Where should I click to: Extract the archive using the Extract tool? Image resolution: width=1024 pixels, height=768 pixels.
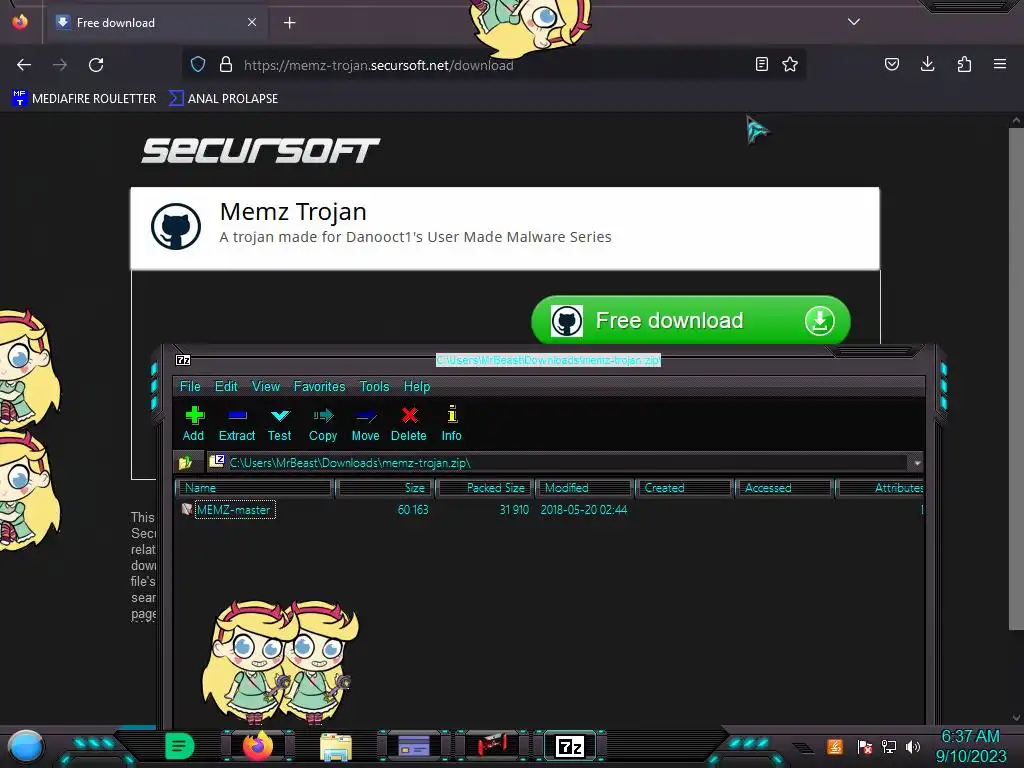[236, 423]
